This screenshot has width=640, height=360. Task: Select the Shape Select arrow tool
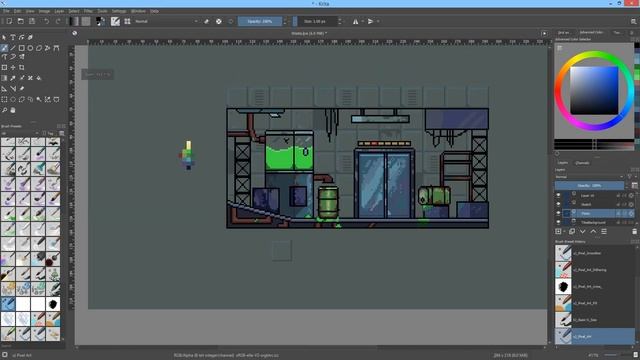pyautogui.click(x=4, y=37)
